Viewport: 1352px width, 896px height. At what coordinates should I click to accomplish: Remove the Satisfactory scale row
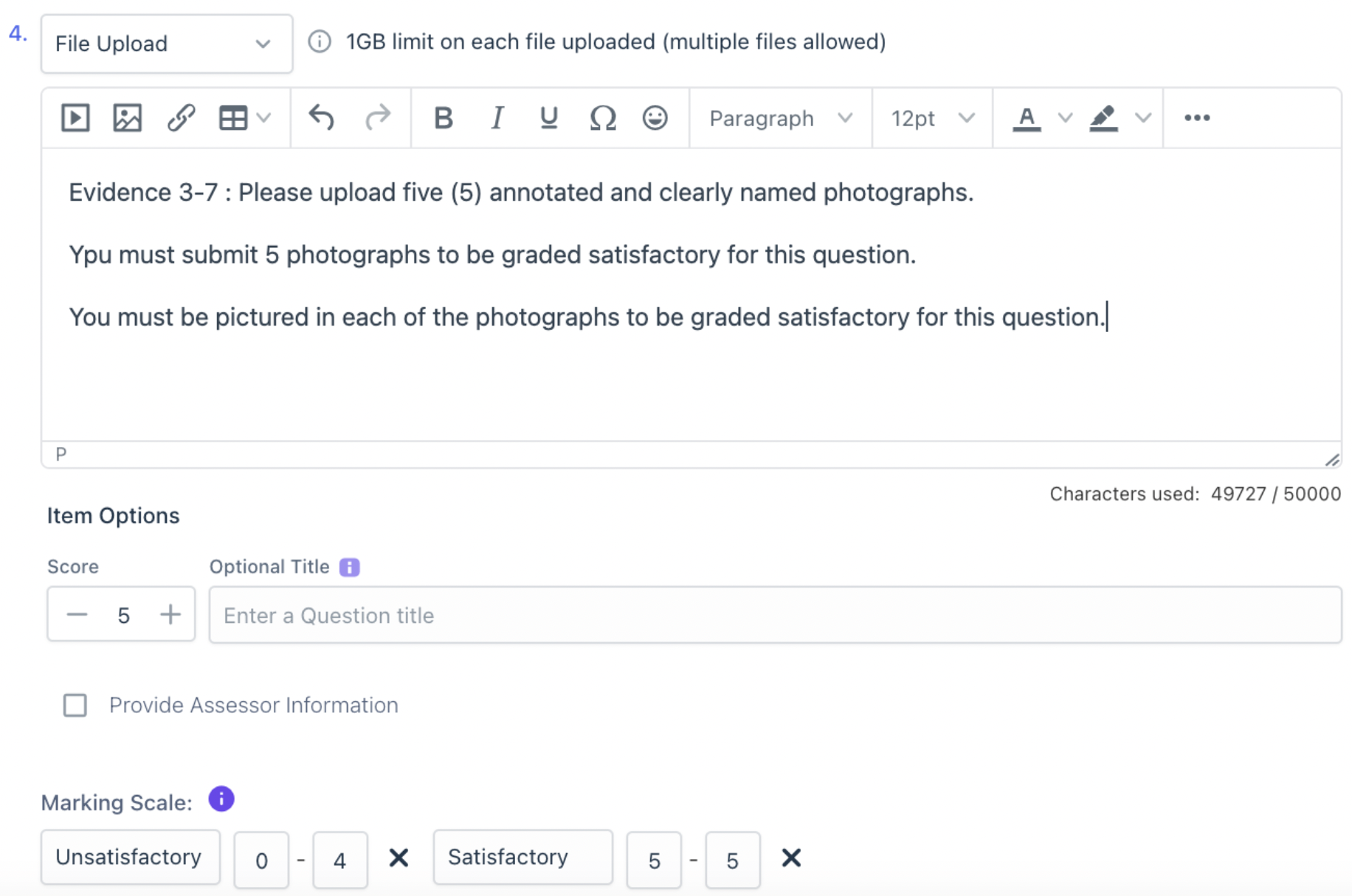click(x=791, y=858)
